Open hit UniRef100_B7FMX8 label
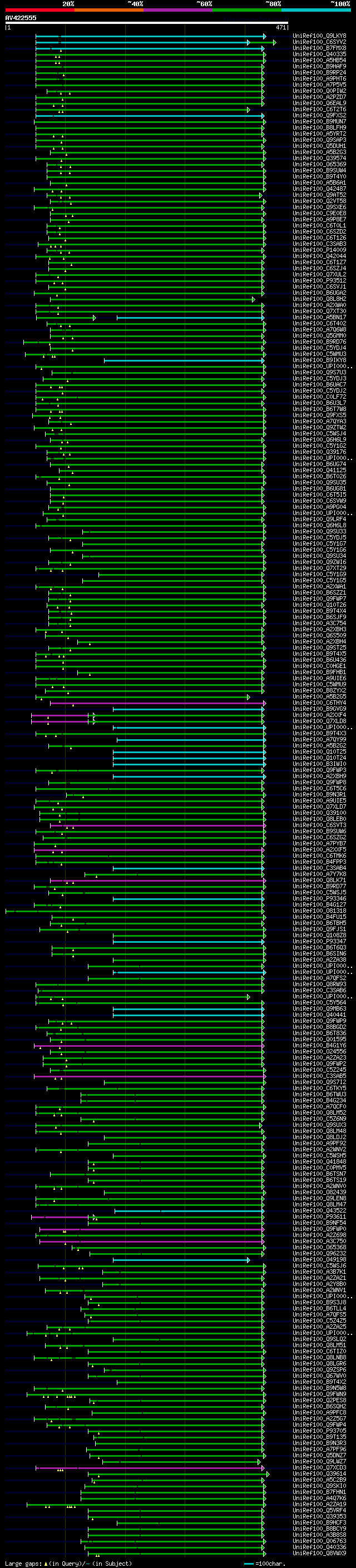The width and height of the screenshot is (356, 1568). [319, 48]
